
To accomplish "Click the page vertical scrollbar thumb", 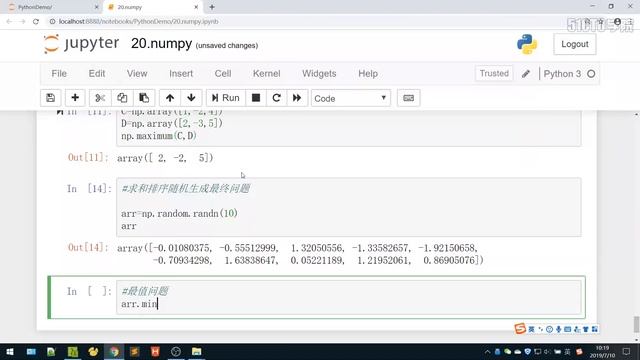I will click(636, 324).
